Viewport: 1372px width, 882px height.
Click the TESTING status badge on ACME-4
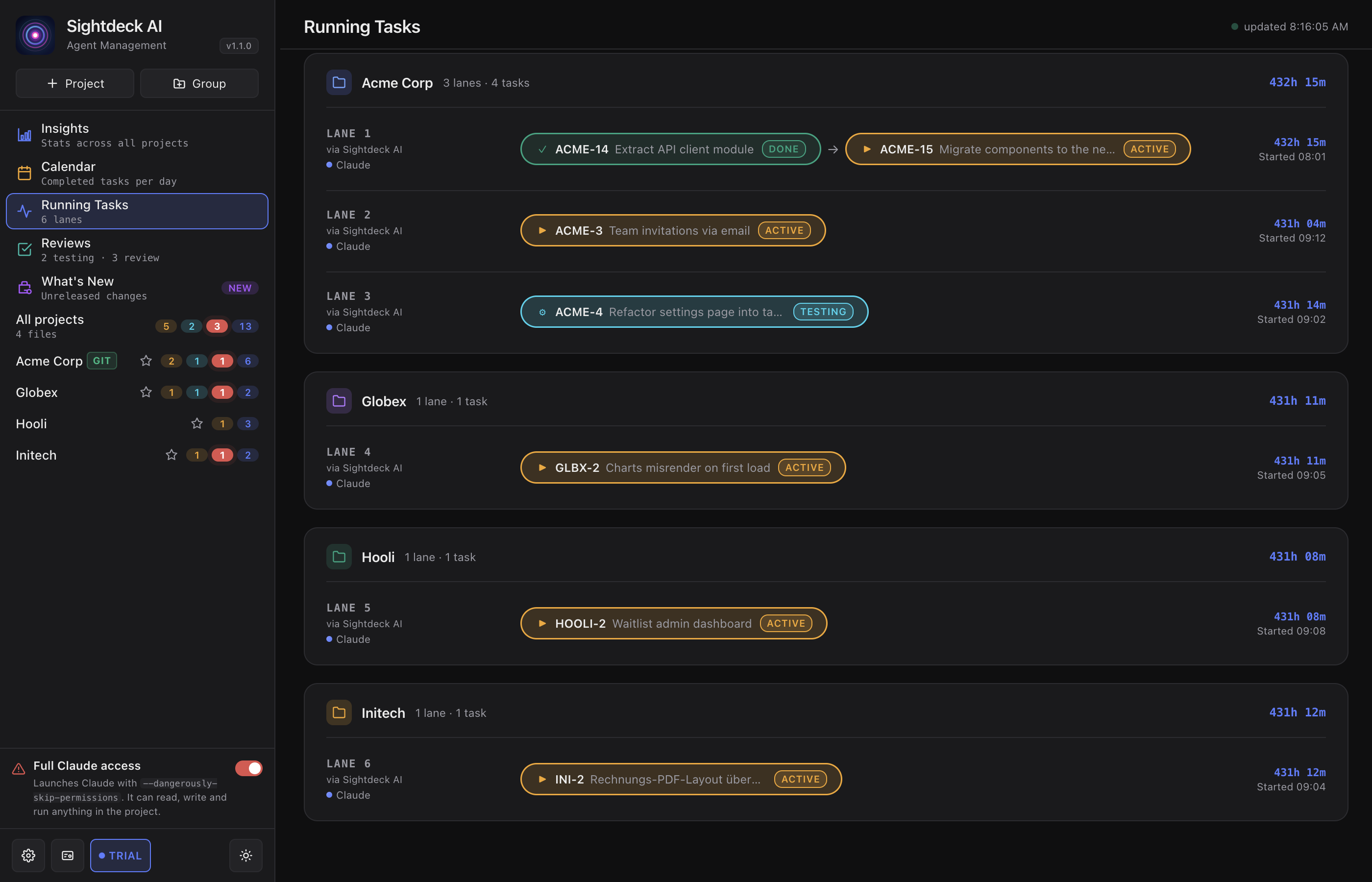coord(823,312)
